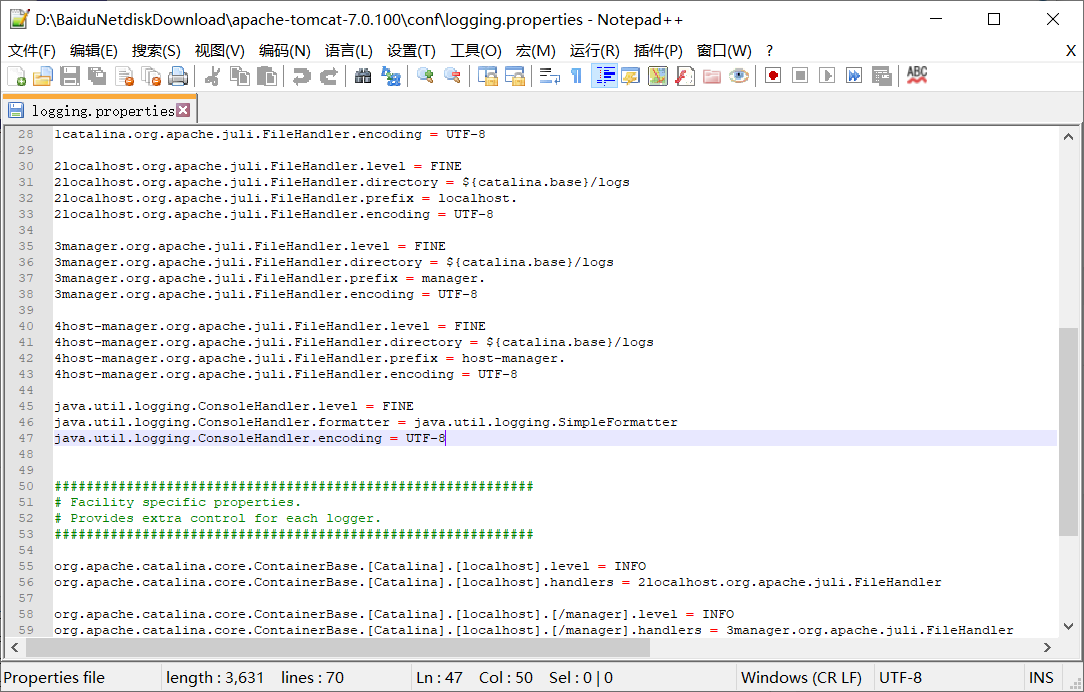Click the vertical scrollbar thumb
This screenshot has height=692, width=1084.
coord(1068,431)
